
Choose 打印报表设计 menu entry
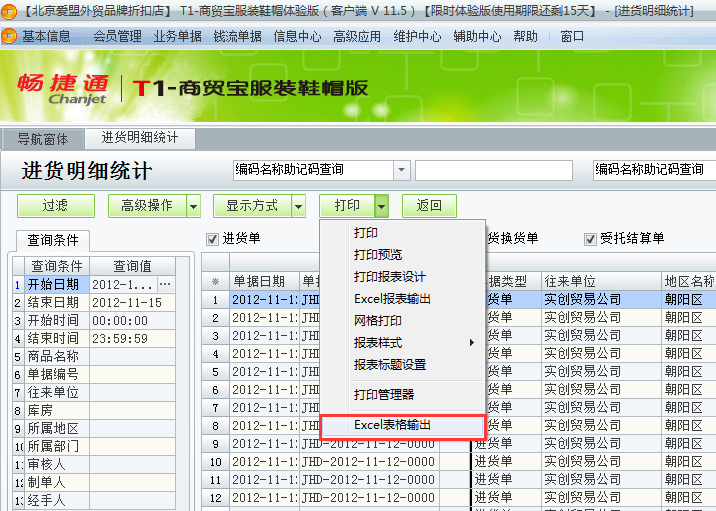click(402, 277)
